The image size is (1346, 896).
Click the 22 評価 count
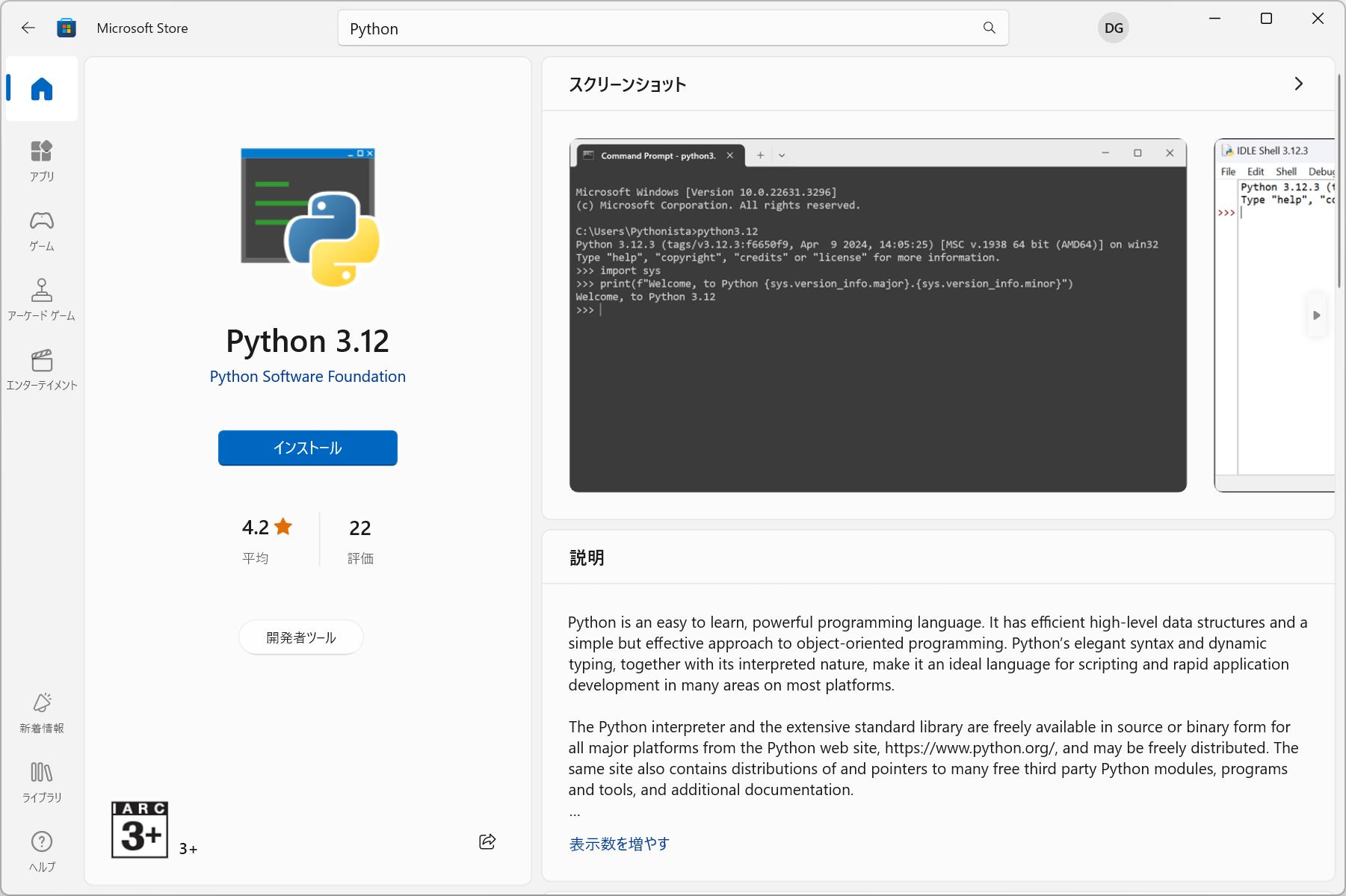(360, 540)
